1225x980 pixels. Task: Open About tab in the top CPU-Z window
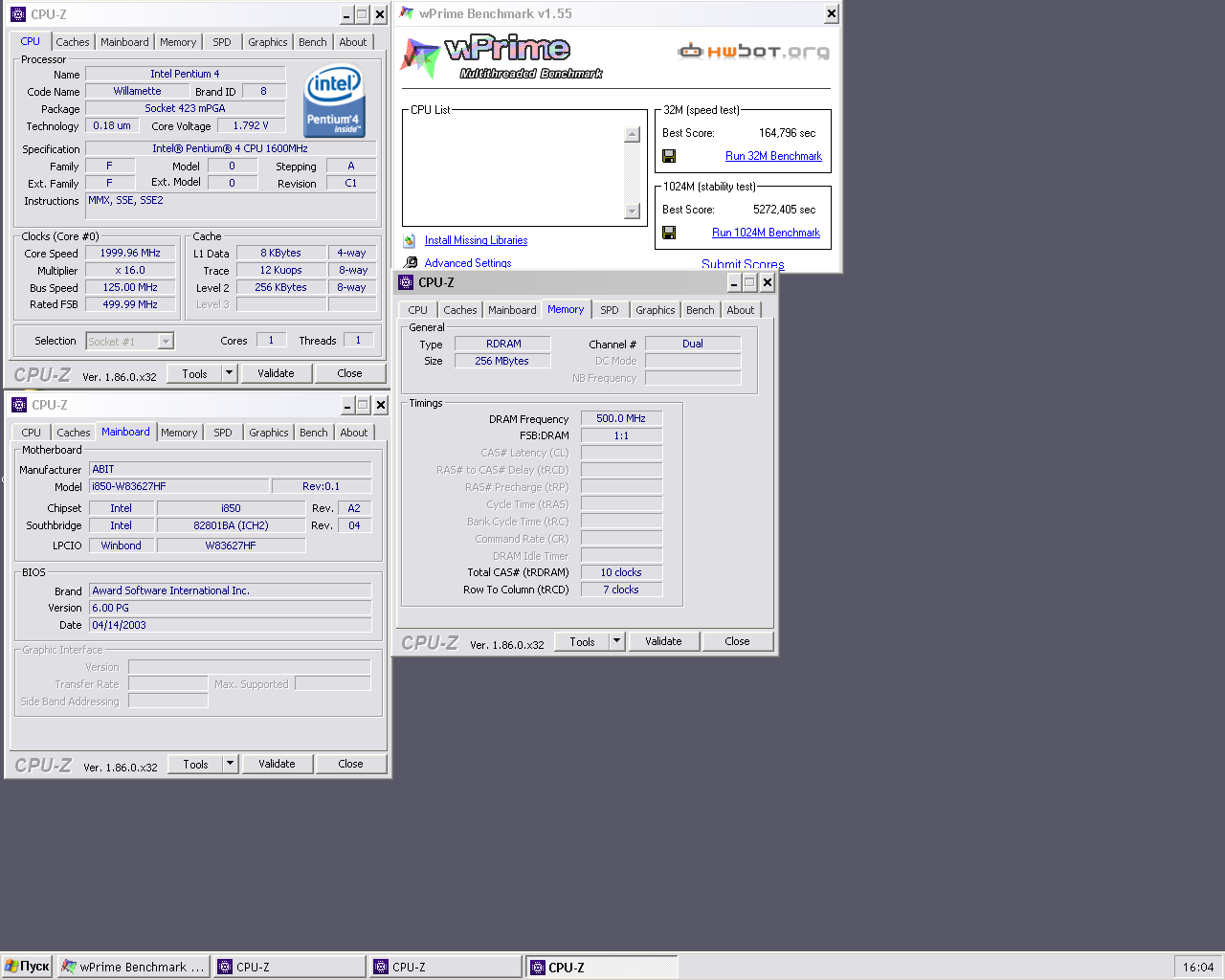(x=353, y=42)
